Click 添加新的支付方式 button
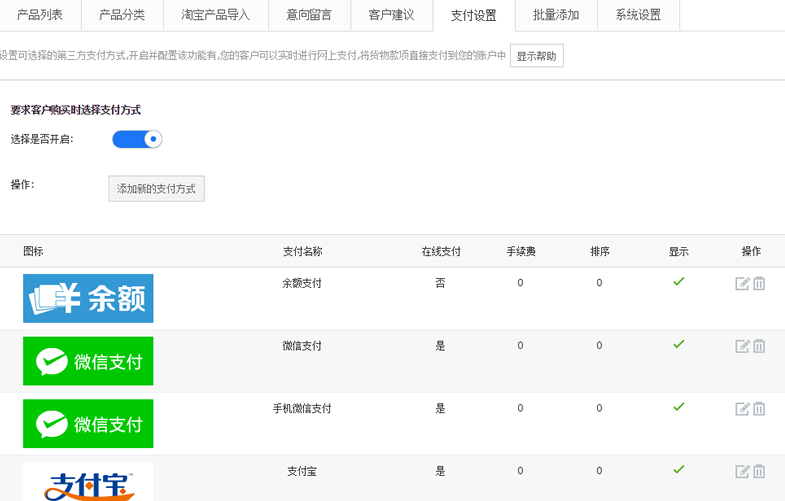The image size is (785, 501). tap(156, 189)
